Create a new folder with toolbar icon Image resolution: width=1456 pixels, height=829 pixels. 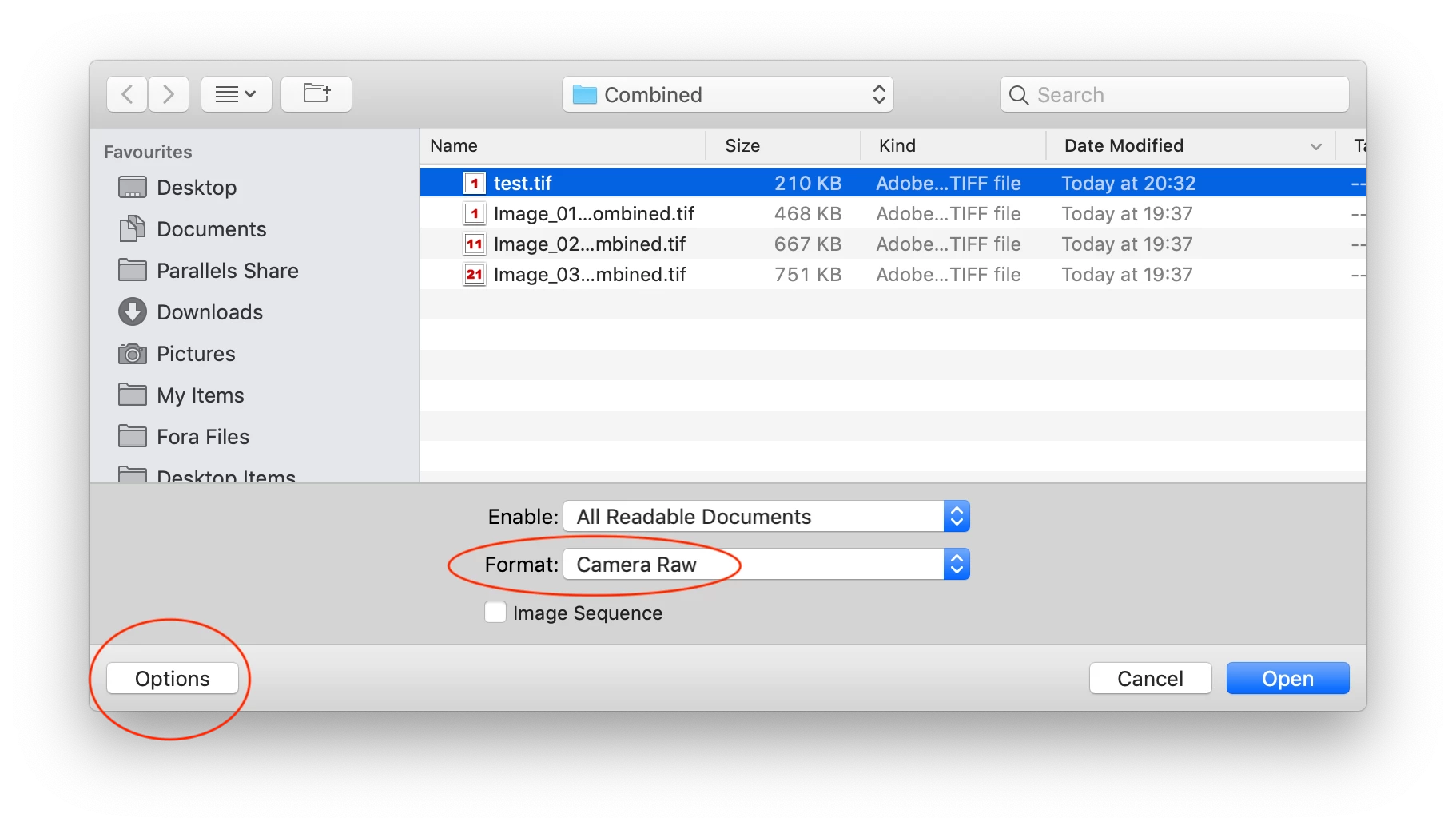point(316,94)
